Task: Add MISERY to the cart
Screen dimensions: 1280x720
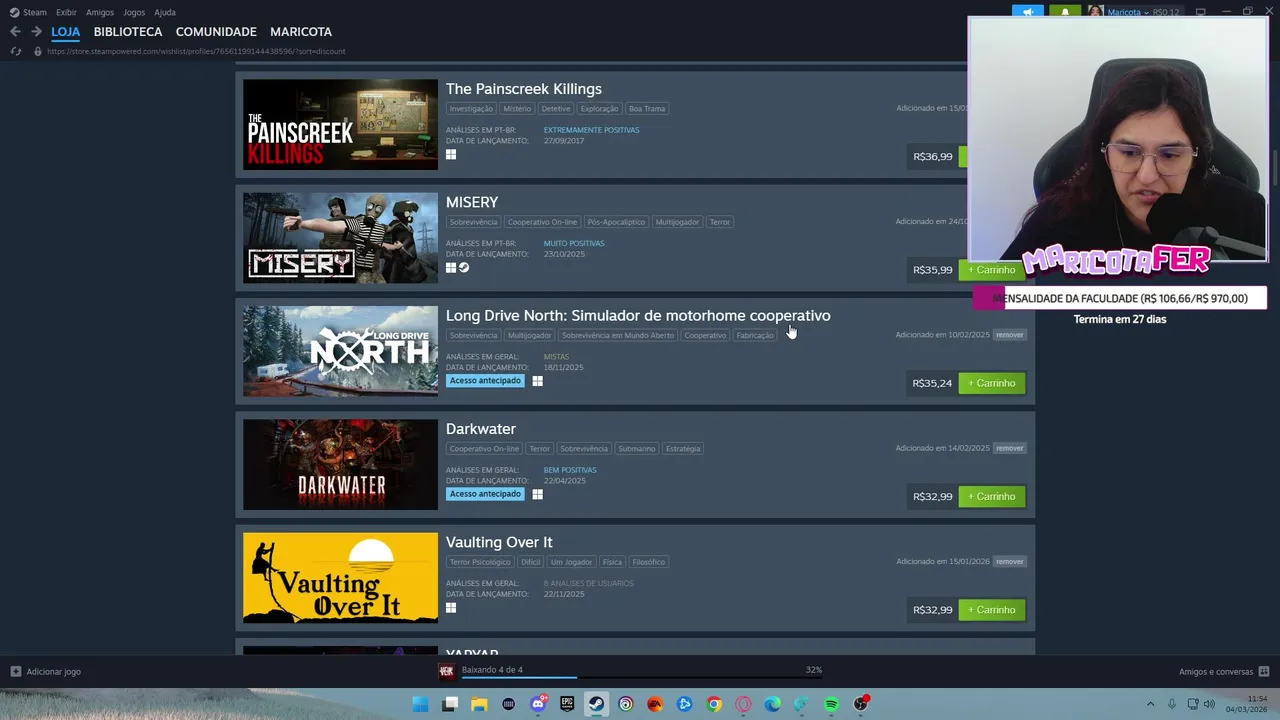Action: pyautogui.click(x=992, y=270)
